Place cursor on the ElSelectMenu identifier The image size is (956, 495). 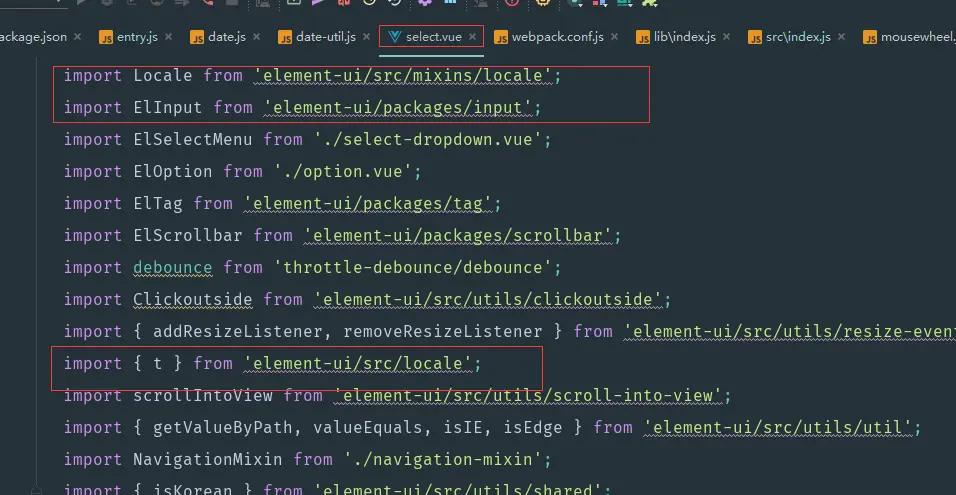tap(192, 140)
